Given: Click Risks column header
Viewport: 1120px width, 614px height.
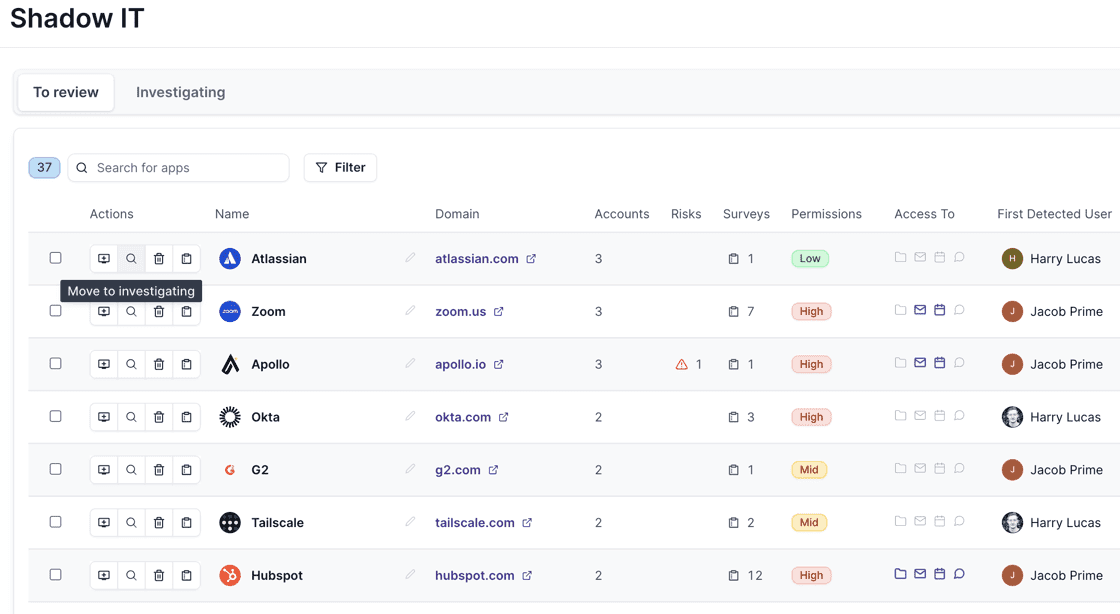Looking at the screenshot, I should (x=686, y=213).
